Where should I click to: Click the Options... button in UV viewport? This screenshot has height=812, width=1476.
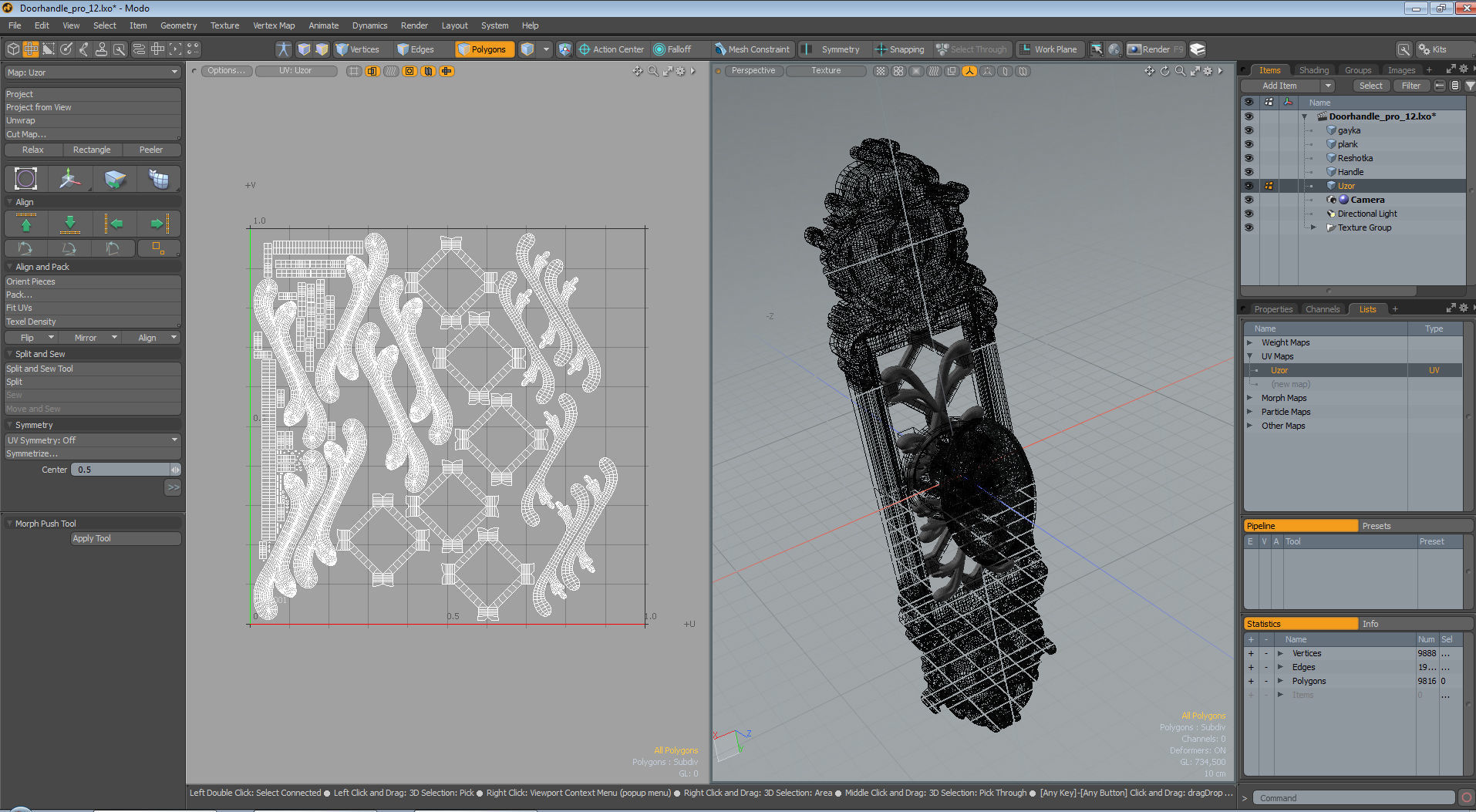pyautogui.click(x=226, y=71)
